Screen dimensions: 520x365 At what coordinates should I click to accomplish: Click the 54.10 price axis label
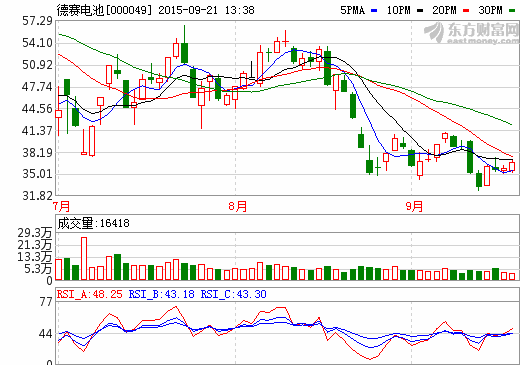coord(37,43)
